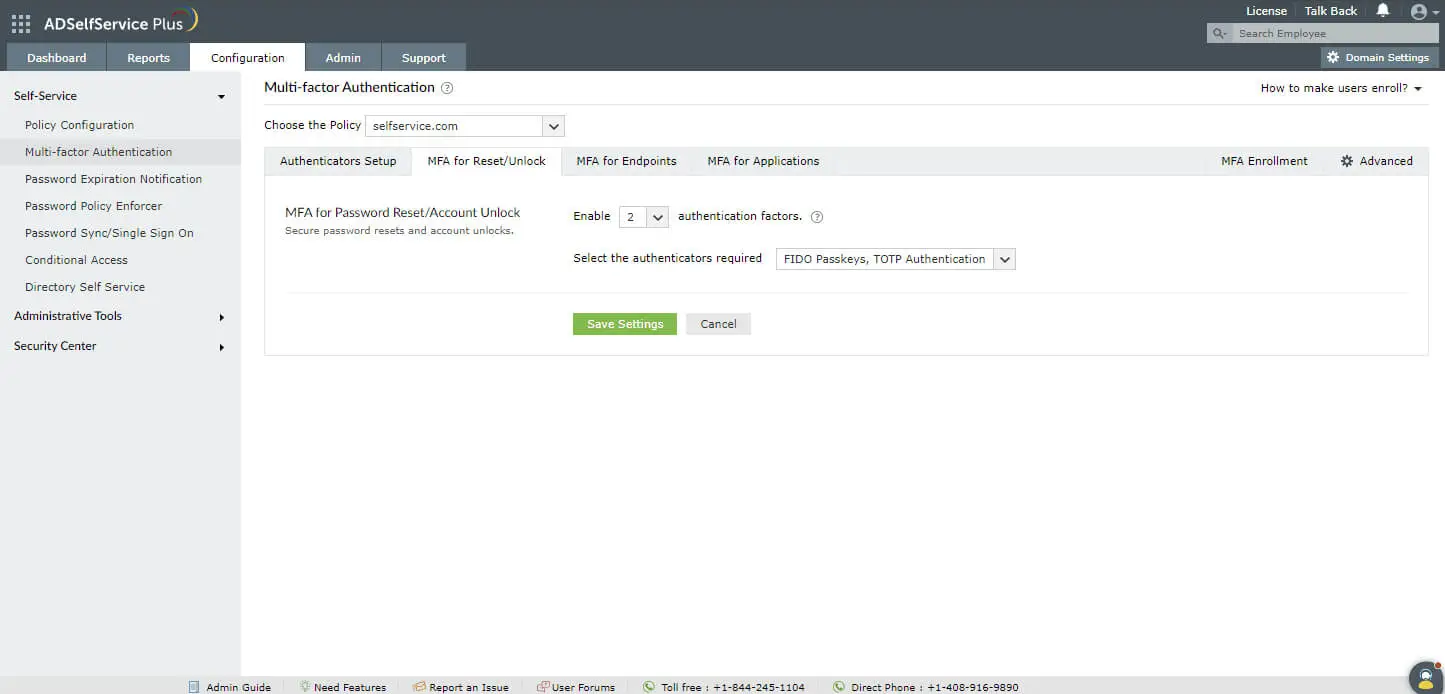Screen dimensions: 1445x694
Task: Open the user profile account icon
Action: click(1419, 11)
